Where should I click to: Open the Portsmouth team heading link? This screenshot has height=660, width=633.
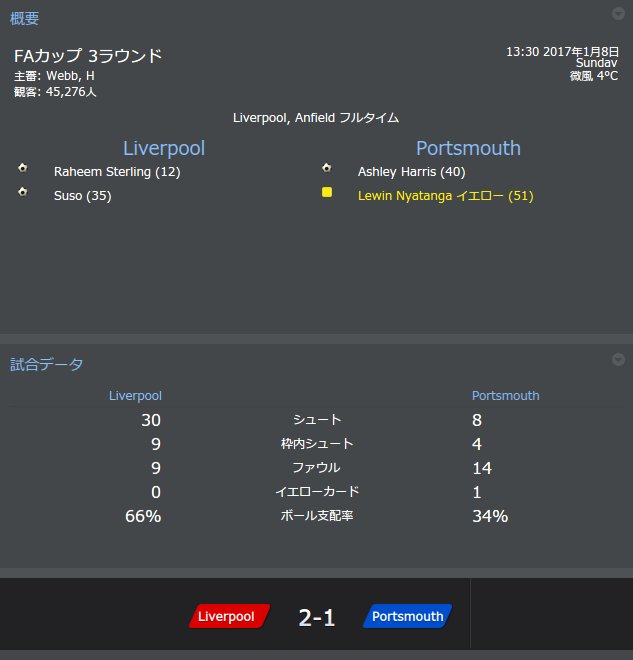pyautogui.click(x=468, y=148)
